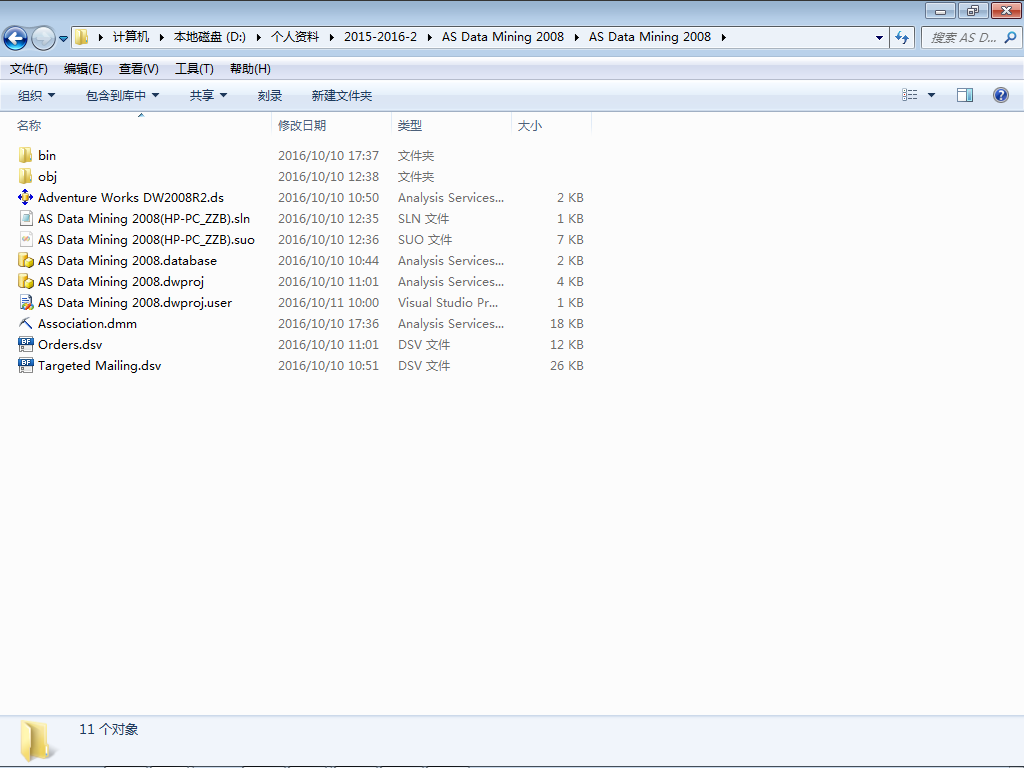This screenshot has width=1024, height=768.
Task: Click the search magnifier icon
Action: coord(1010,37)
